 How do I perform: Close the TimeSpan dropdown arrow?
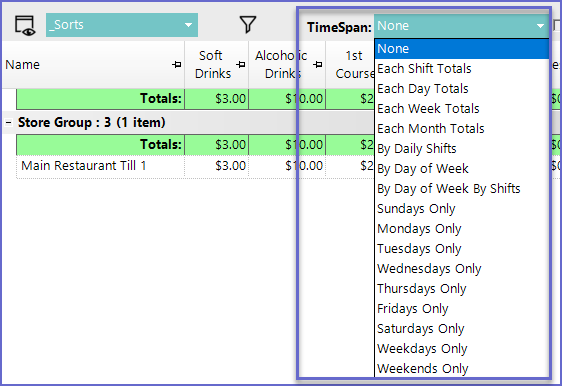coord(540,26)
